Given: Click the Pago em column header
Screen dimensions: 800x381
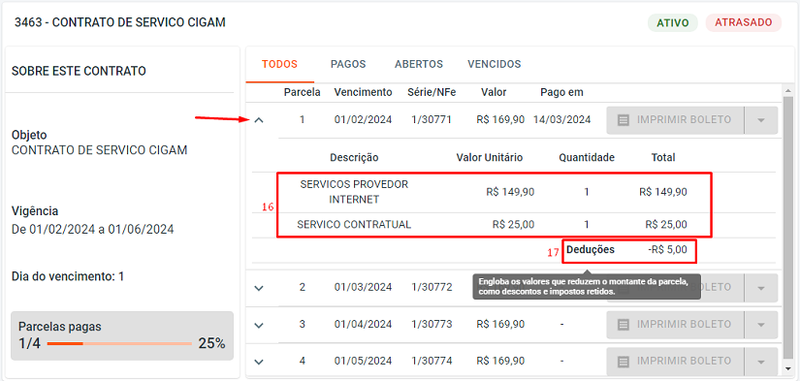Looking at the screenshot, I should (562, 92).
